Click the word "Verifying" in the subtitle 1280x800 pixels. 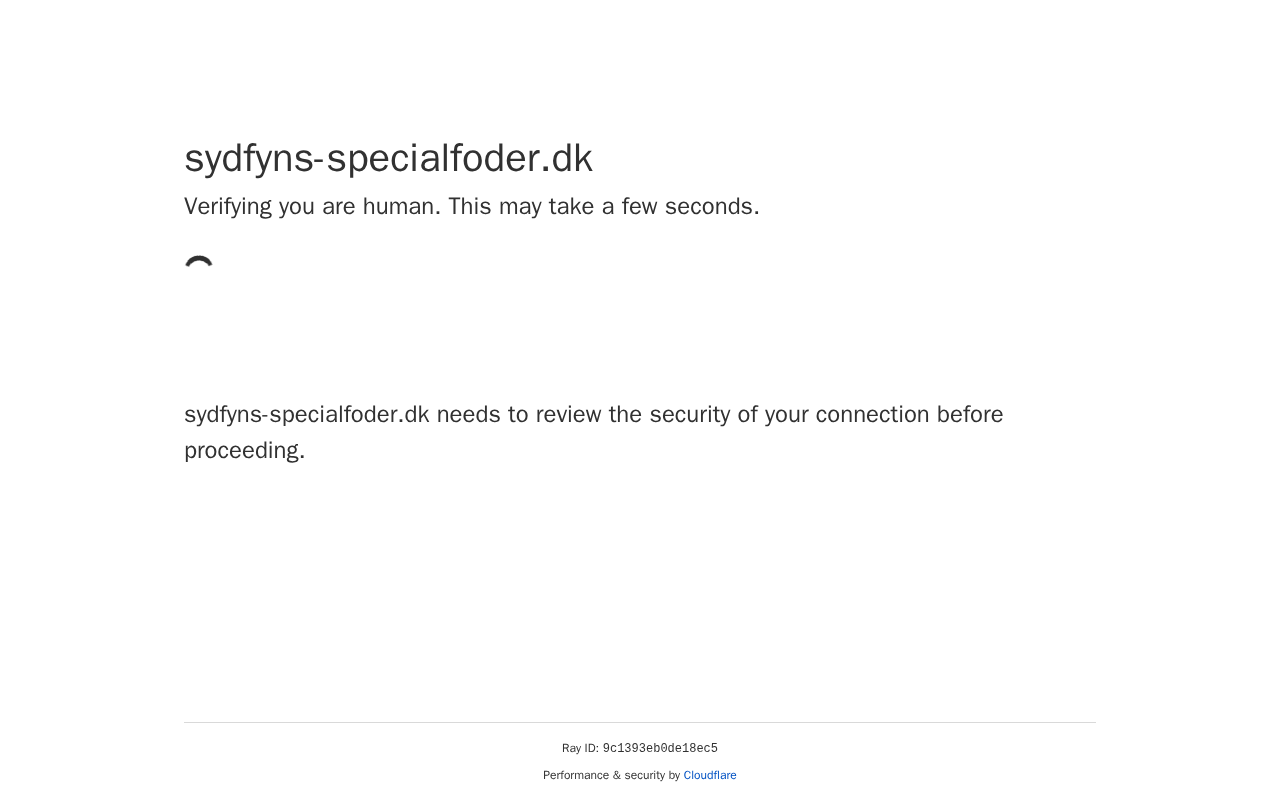click(x=228, y=207)
